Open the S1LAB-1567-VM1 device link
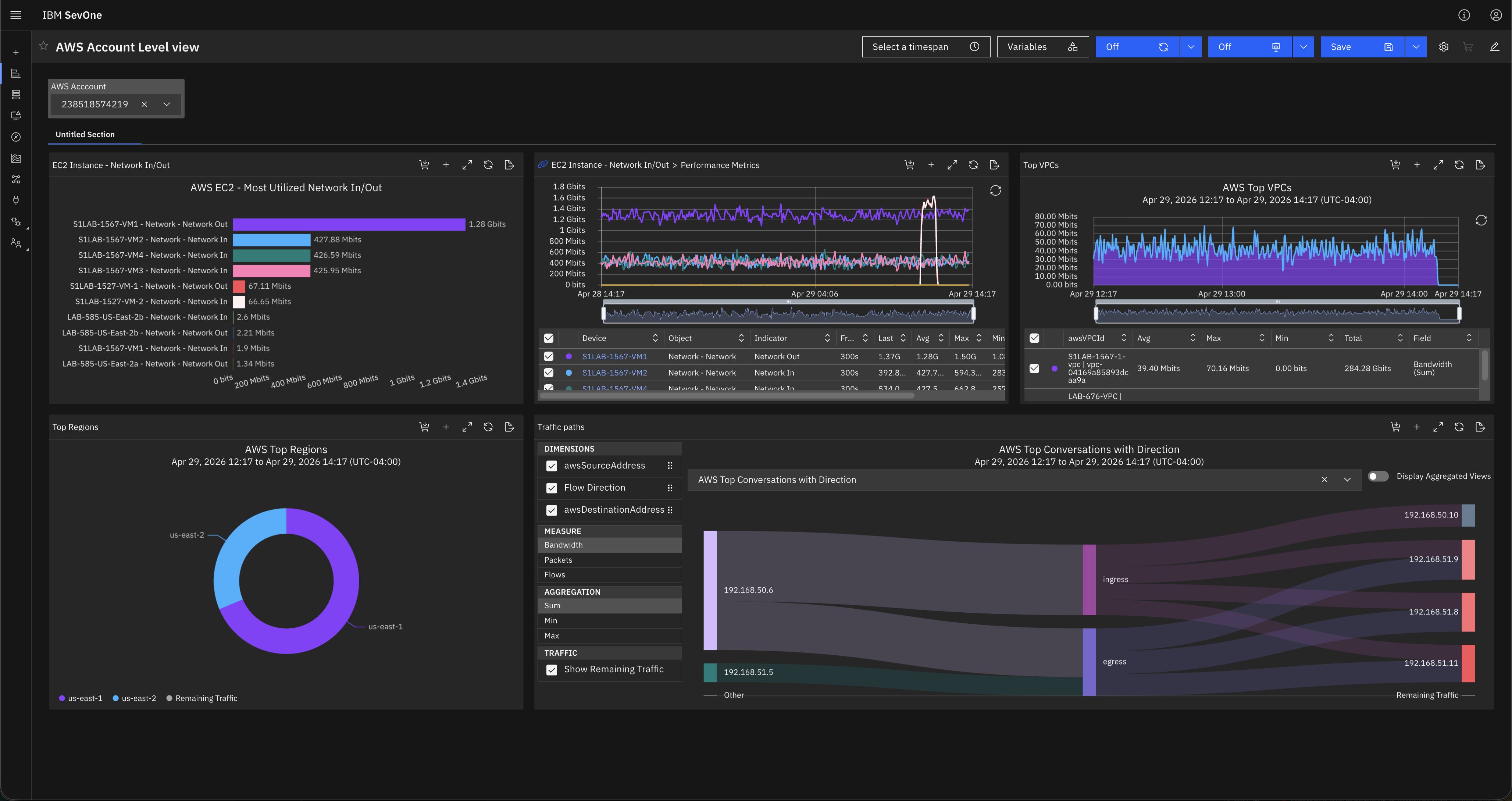This screenshot has height=801, width=1512. pos(614,356)
